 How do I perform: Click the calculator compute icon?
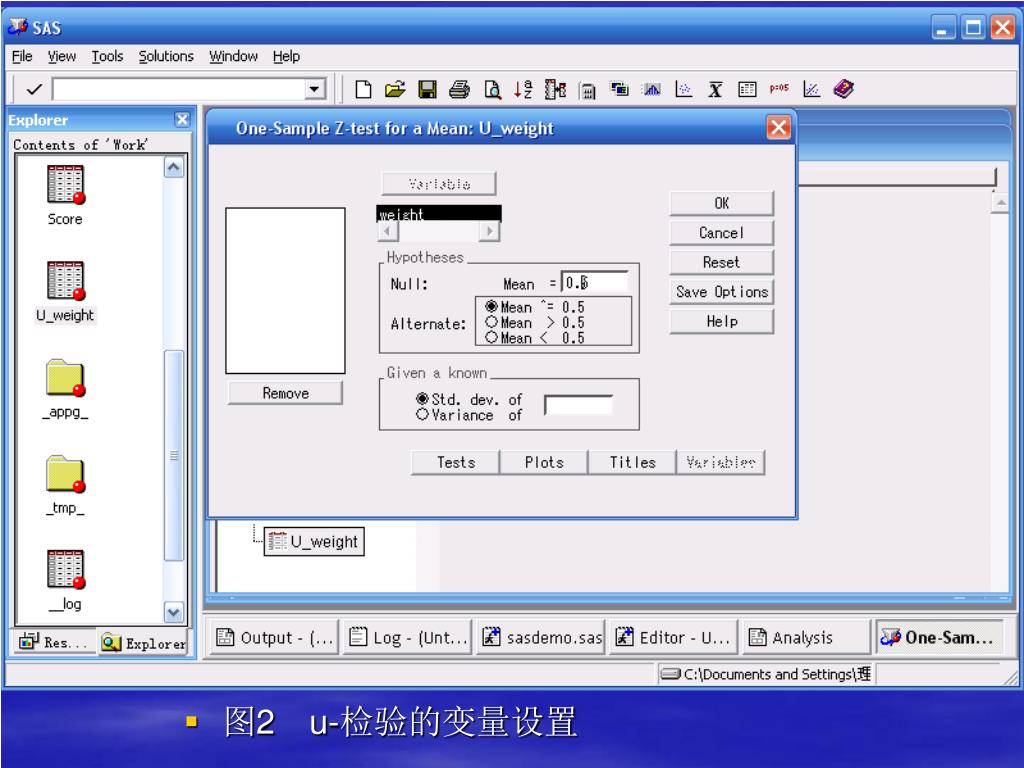pos(588,90)
